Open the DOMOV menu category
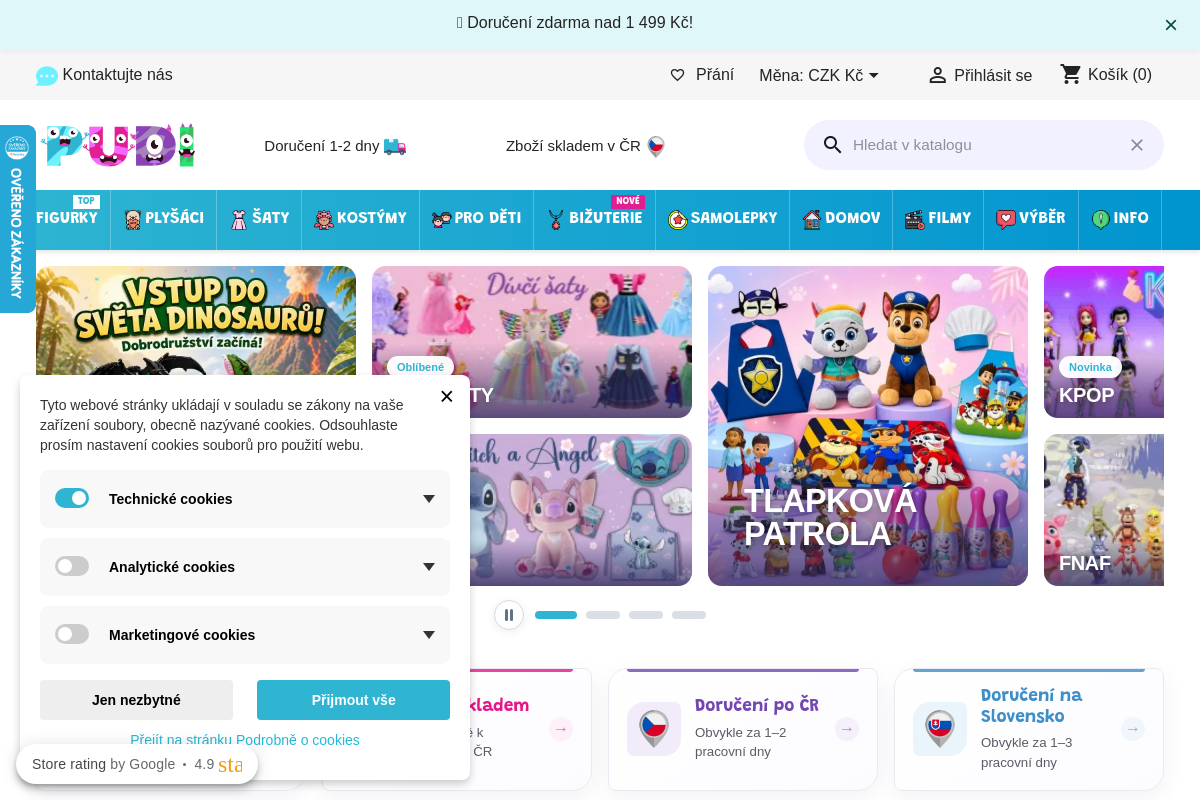The height and width of the screenshot is (800, 1200). [841, 218]
